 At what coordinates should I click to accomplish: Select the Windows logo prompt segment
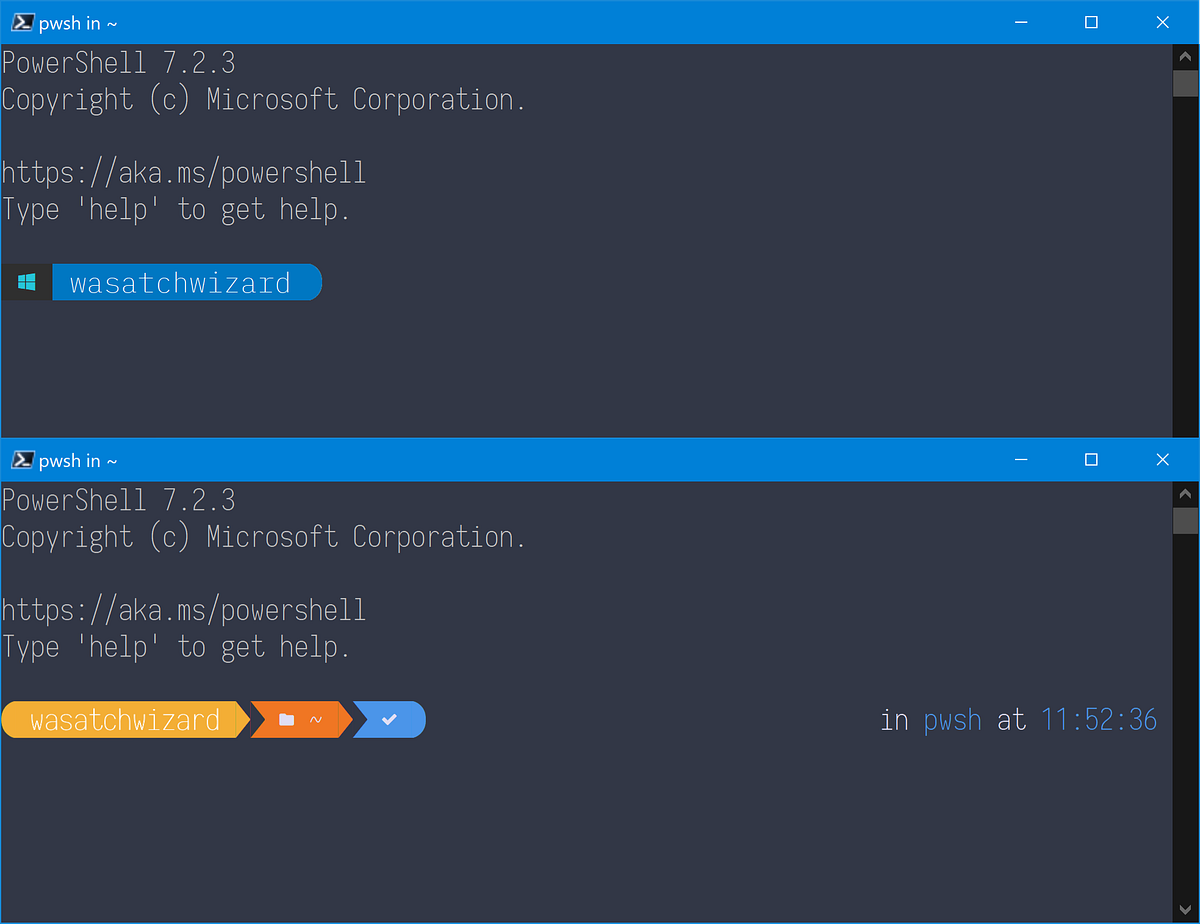pos(25,282)
